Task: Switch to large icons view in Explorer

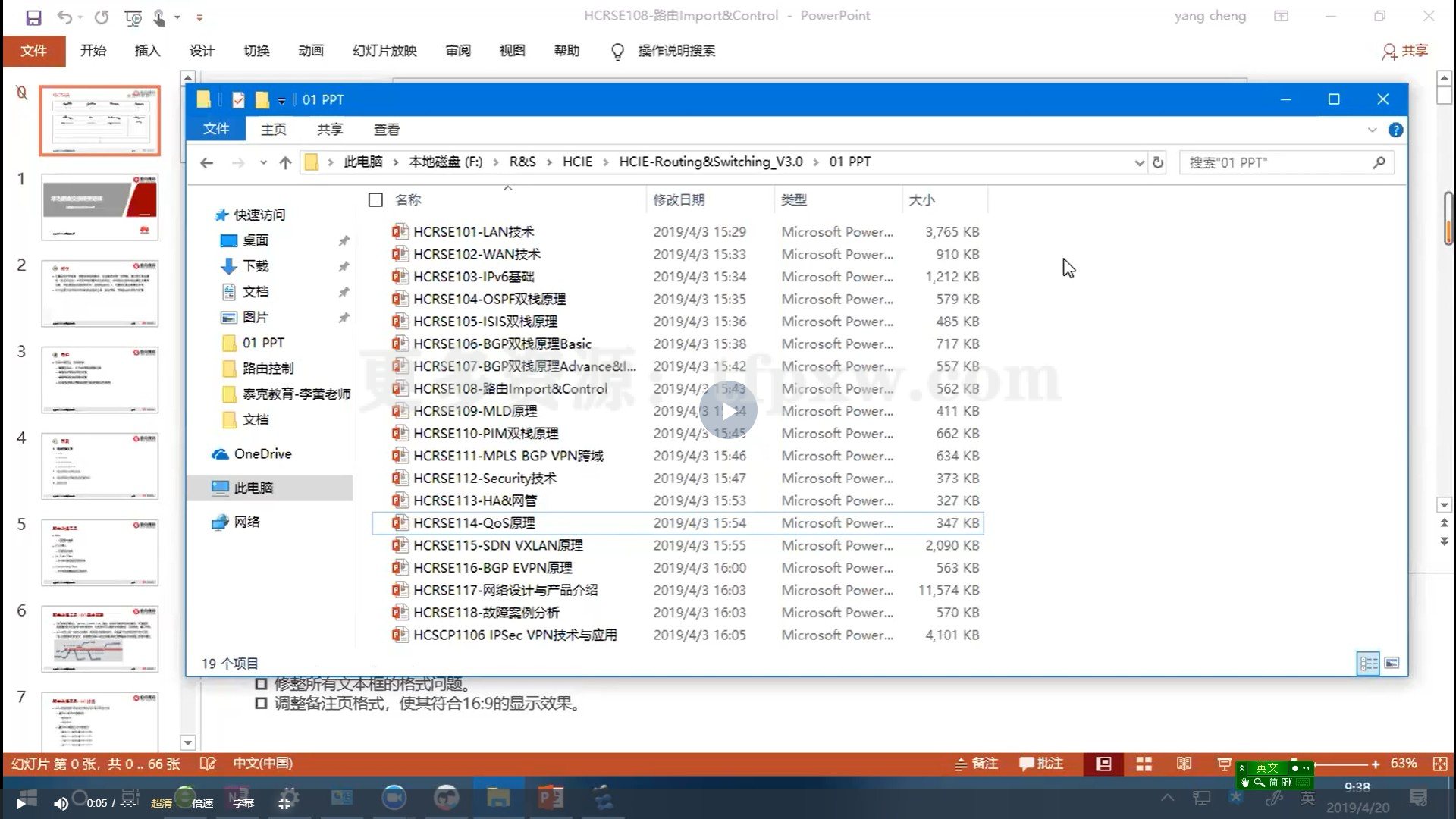Action: point(1392,664)
